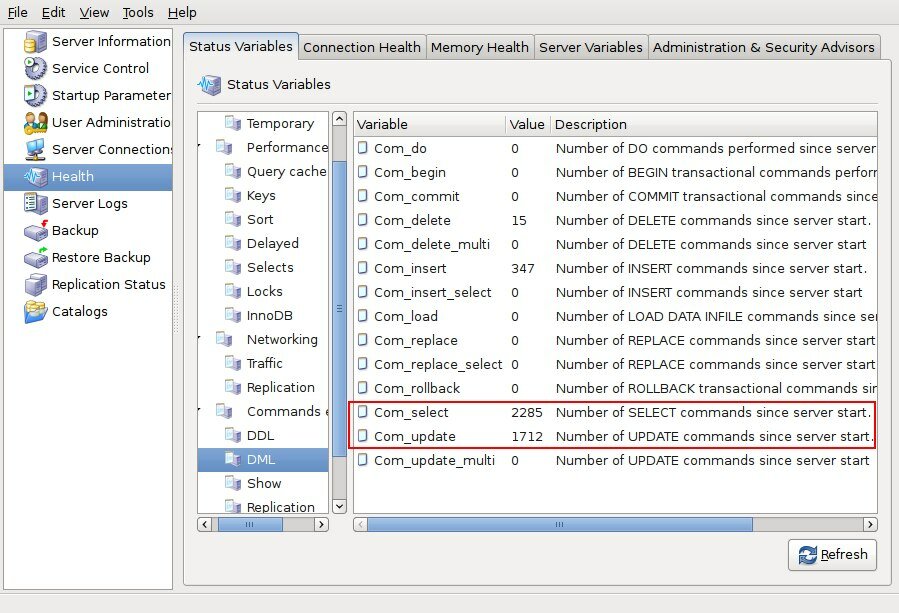Image resolution: width=899 pixels, height=613 pixels.
Task: Click the Backup drive icon
Action: click(36, 230)
